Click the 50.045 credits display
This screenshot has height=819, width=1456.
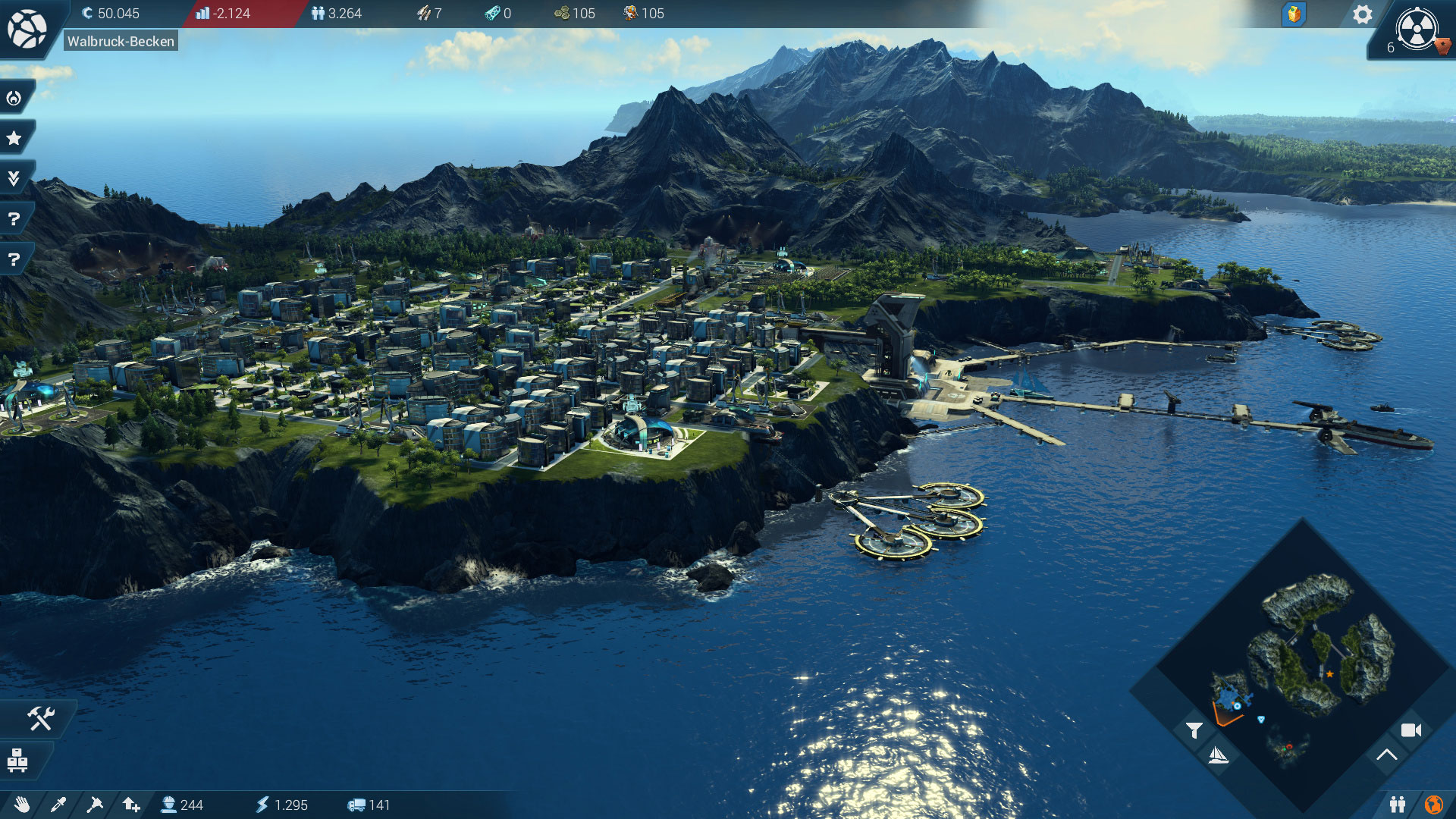point(111,14)
